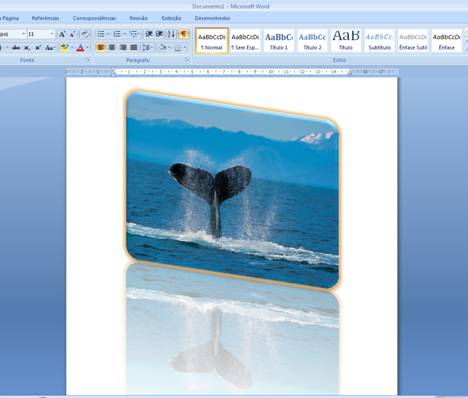Open the Correspondências tab
468x398 pixels.
pyautogui.click(x=94, y=18)
